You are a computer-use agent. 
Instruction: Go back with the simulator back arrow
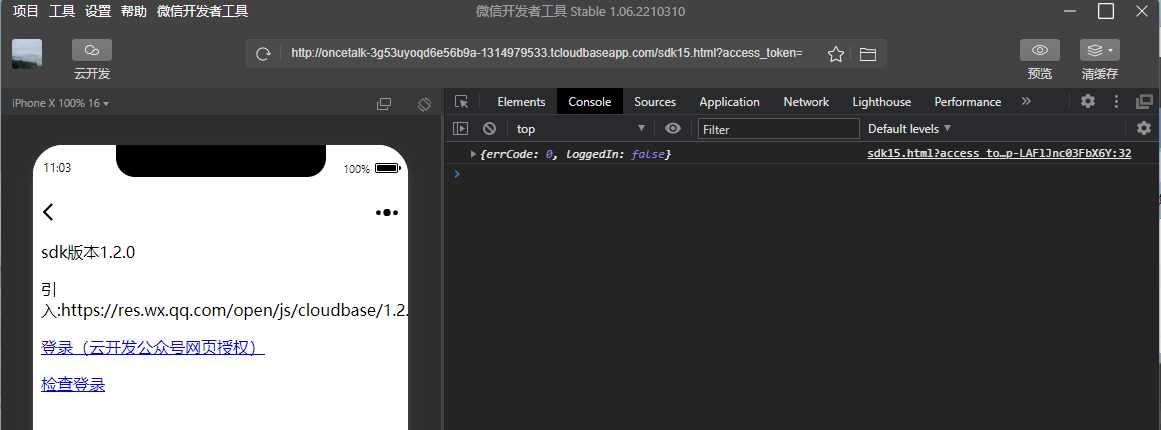click(x=48, y=212)
